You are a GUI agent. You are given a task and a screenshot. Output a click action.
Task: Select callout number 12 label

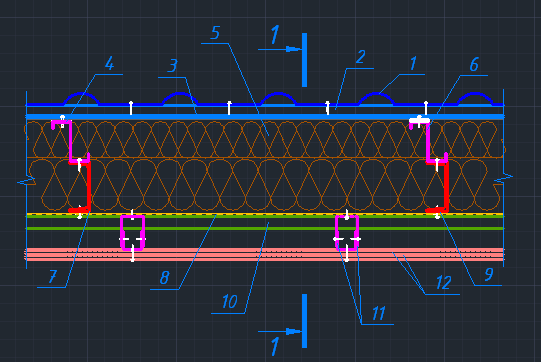click(443, 283)
